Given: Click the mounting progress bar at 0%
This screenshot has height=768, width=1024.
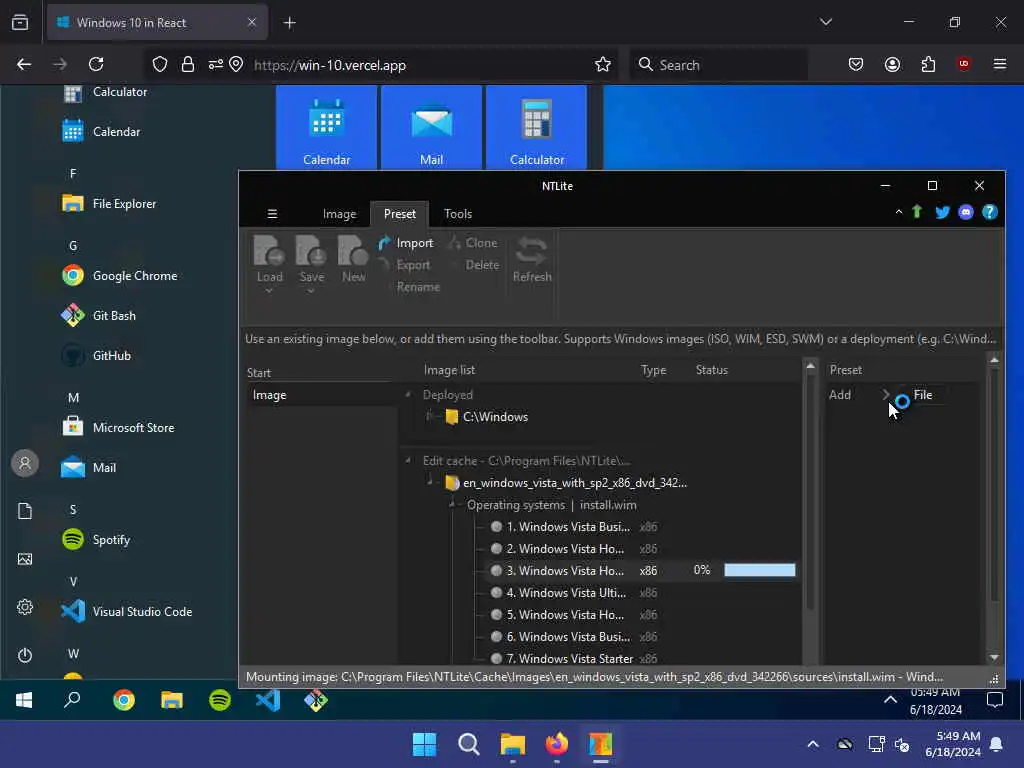Looking at the screenshot, I should point(760,570).
